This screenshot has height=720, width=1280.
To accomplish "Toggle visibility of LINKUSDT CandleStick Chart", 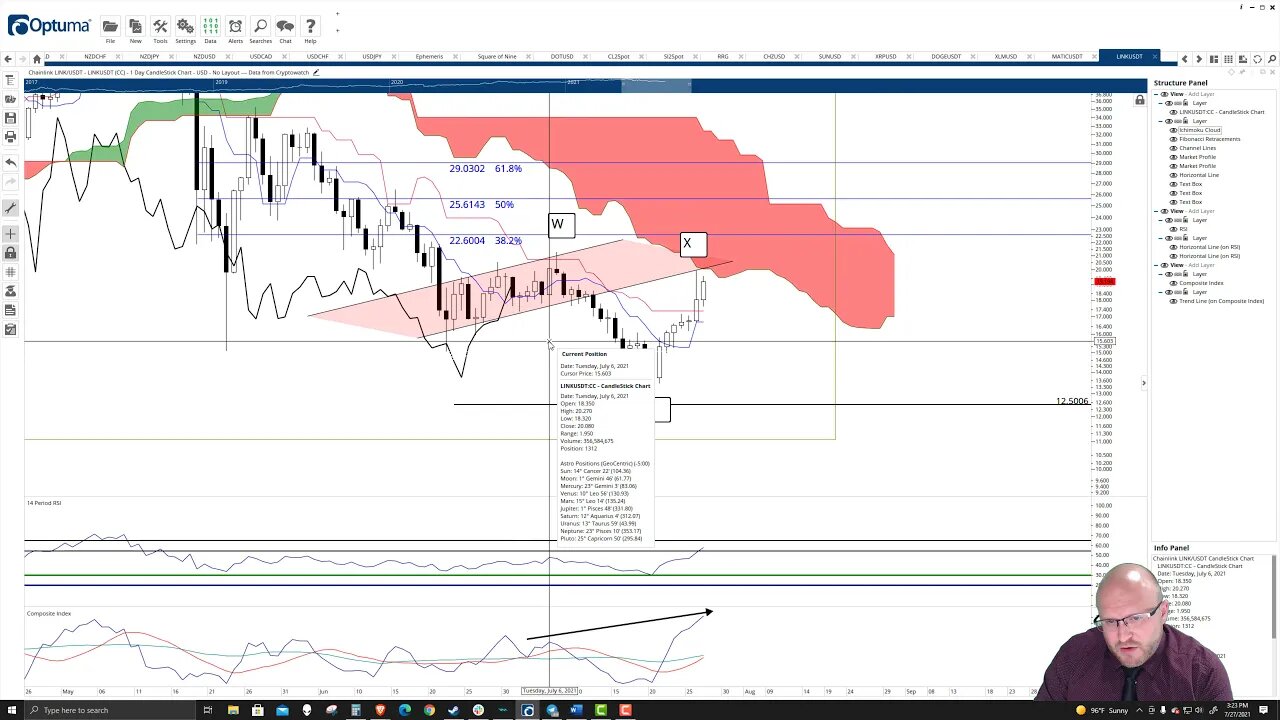I will click(x=1174, y=112).
